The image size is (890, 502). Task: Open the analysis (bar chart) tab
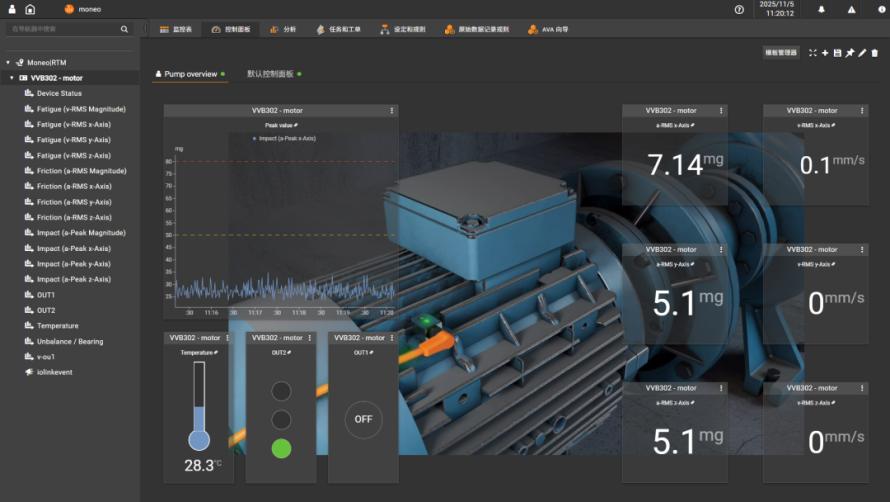pyautogui.click(x=283, y=30)
